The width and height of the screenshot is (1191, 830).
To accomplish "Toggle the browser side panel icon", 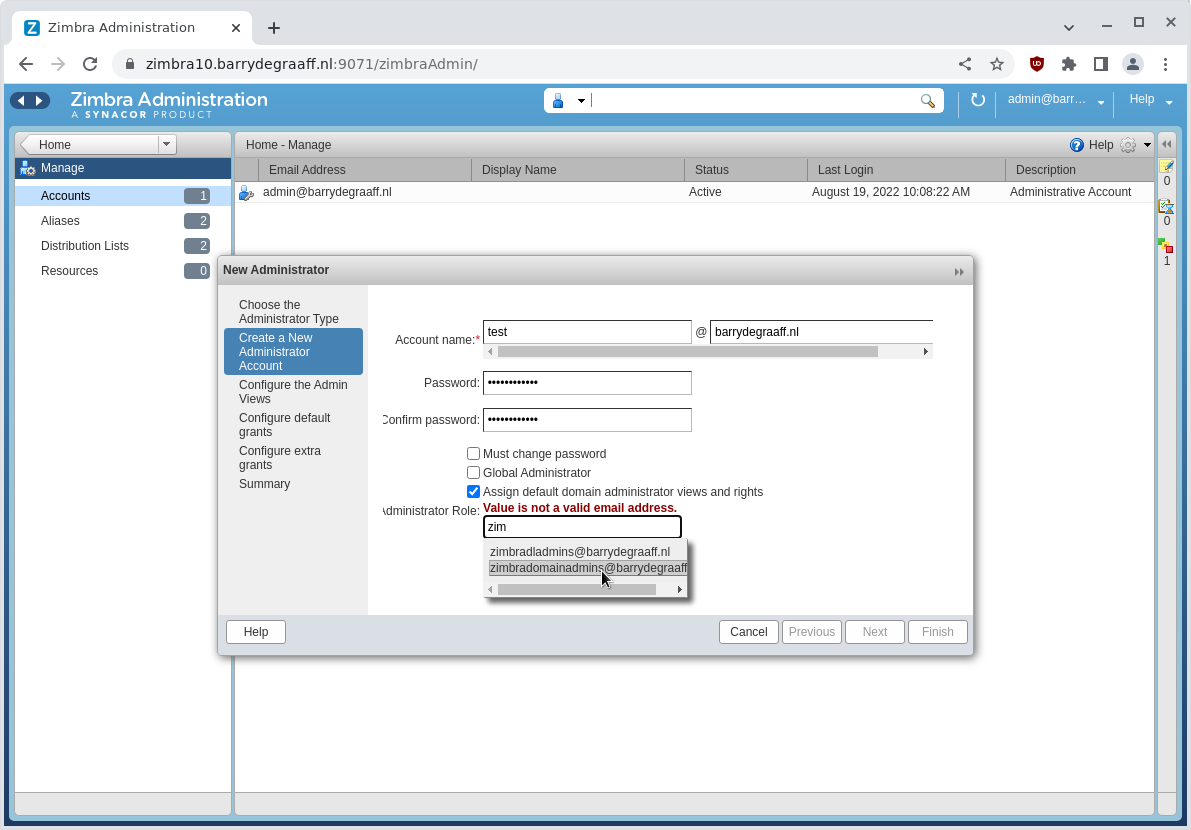I will [1101, 64].
